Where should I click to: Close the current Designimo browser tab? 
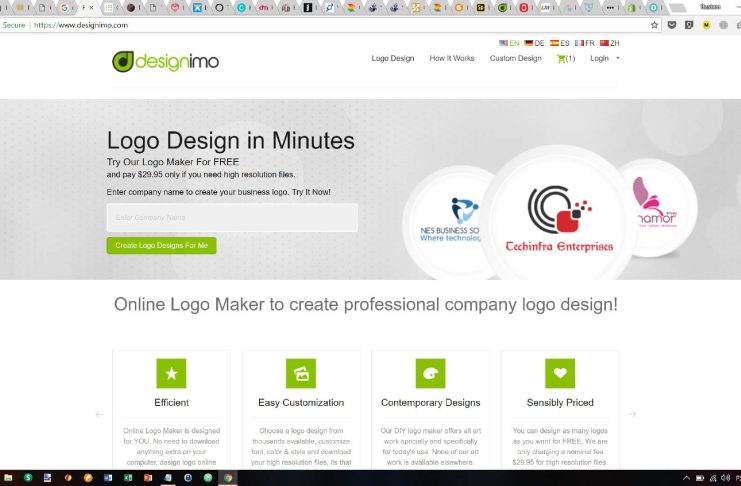point(92,8)
